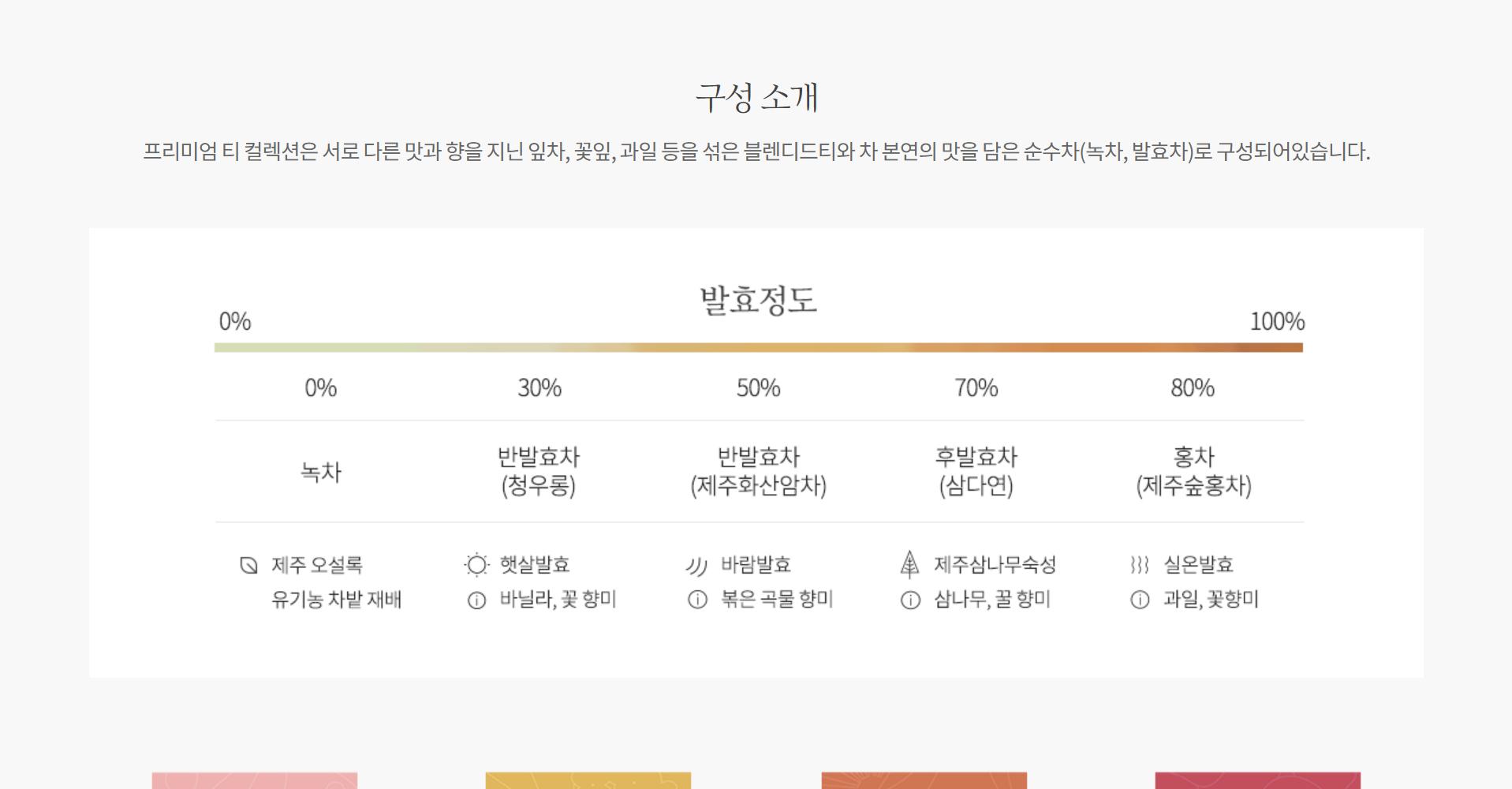The image size is (1512, 789).
Task: Click the 발효정도 gradient color bar
Action: [x=758, y=347]
